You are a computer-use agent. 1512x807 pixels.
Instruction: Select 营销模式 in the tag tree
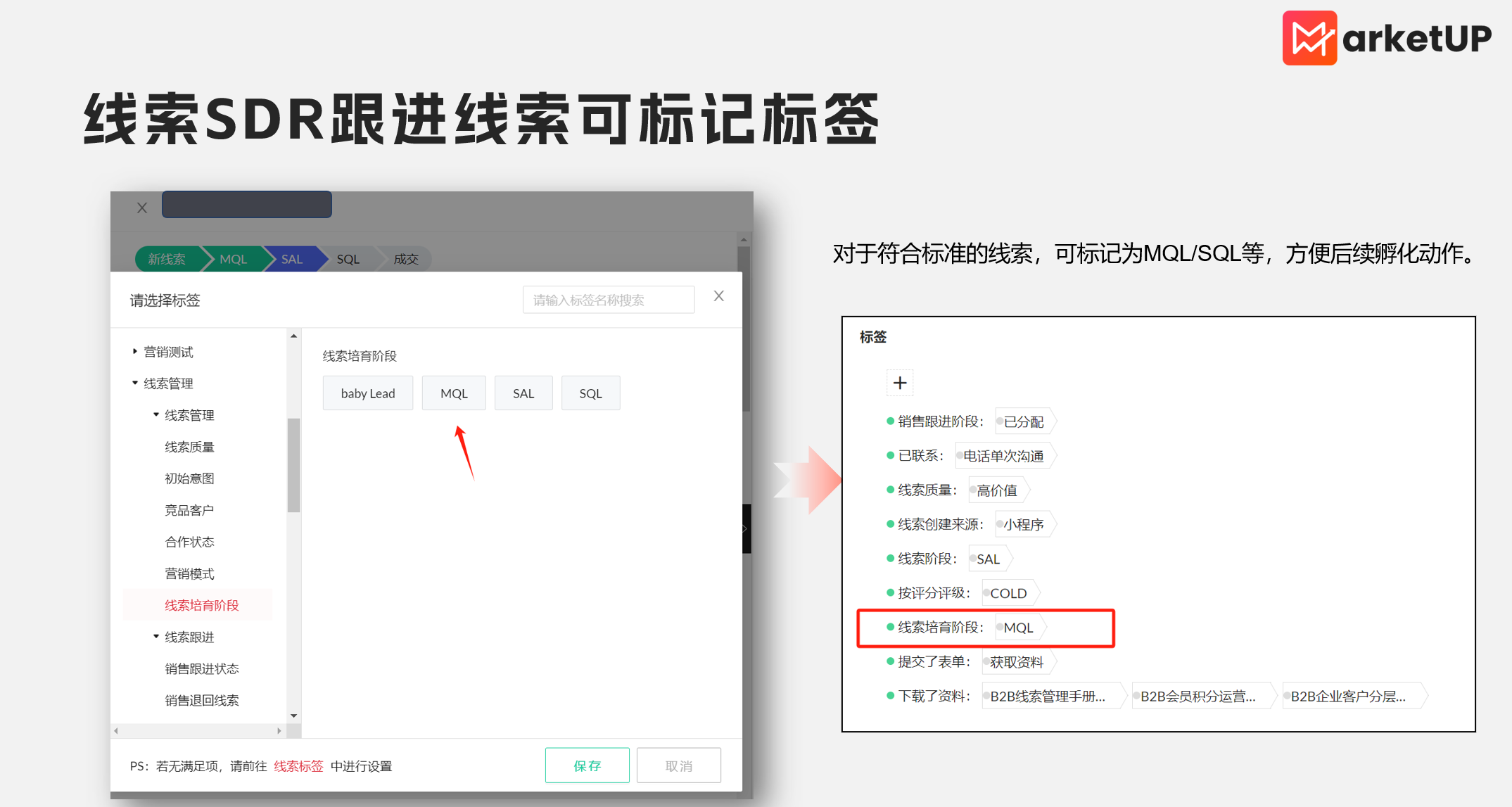tap(189, 573)
